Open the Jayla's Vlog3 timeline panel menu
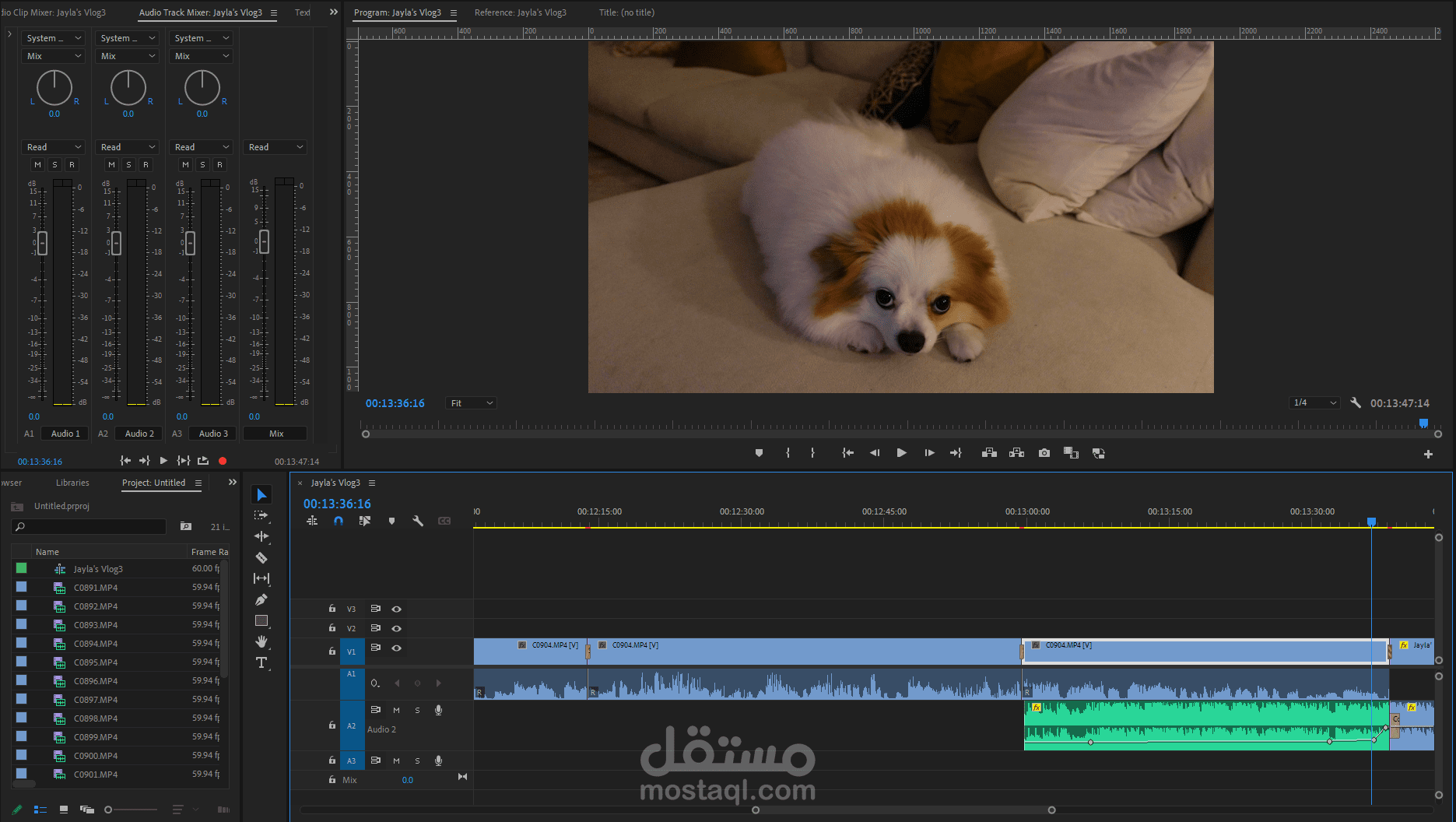Viewport: 1456px width, 822px height. 372,483
